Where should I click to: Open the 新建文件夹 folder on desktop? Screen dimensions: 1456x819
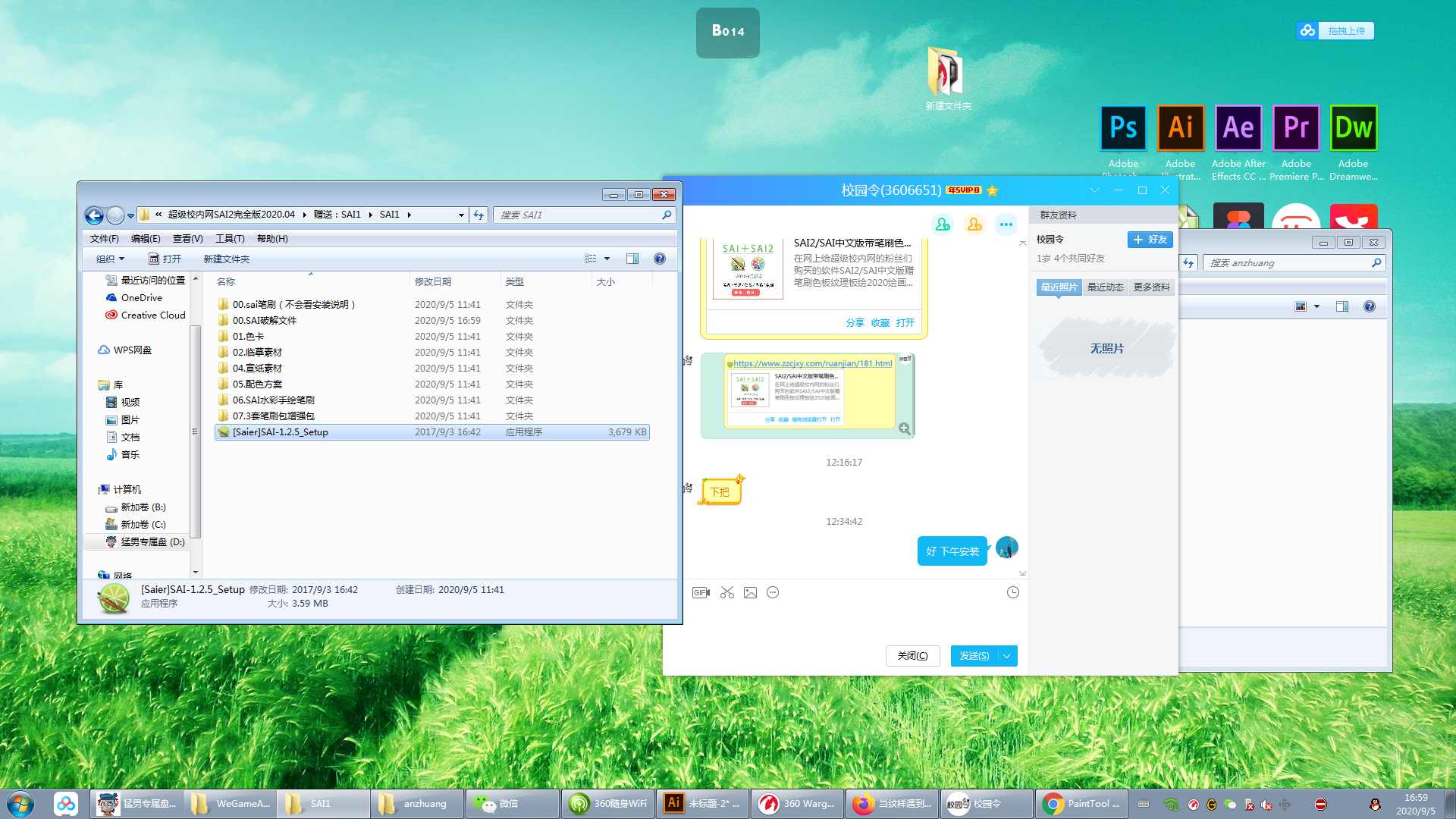click(x=947, y=78)
